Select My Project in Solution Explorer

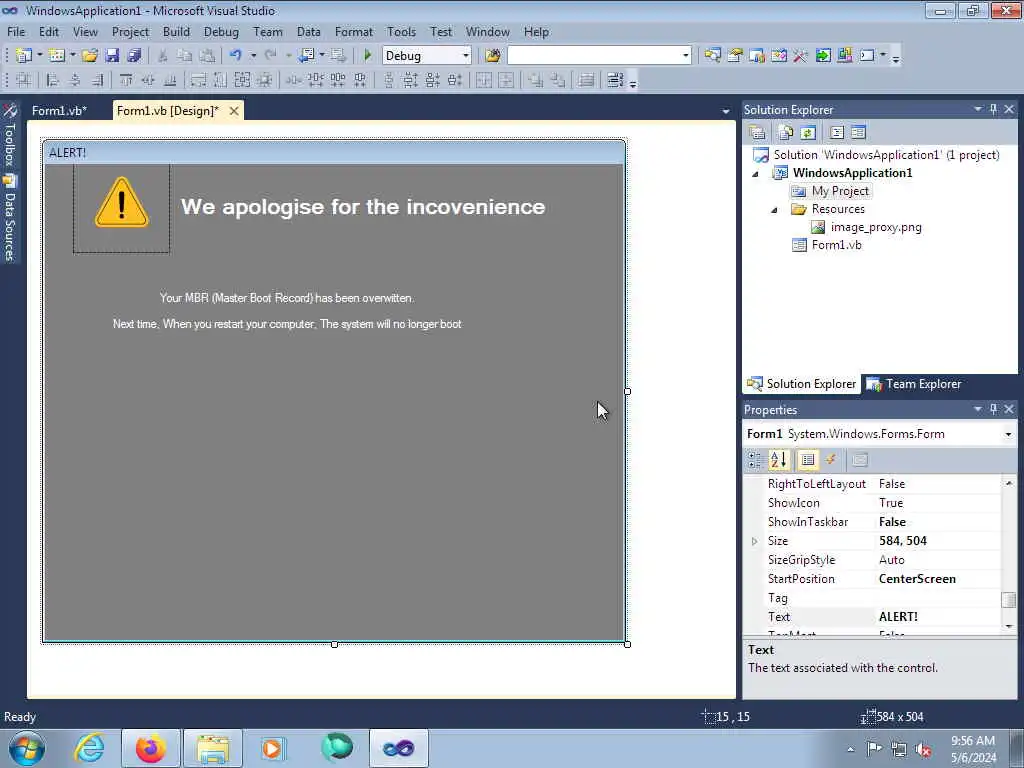831,191
